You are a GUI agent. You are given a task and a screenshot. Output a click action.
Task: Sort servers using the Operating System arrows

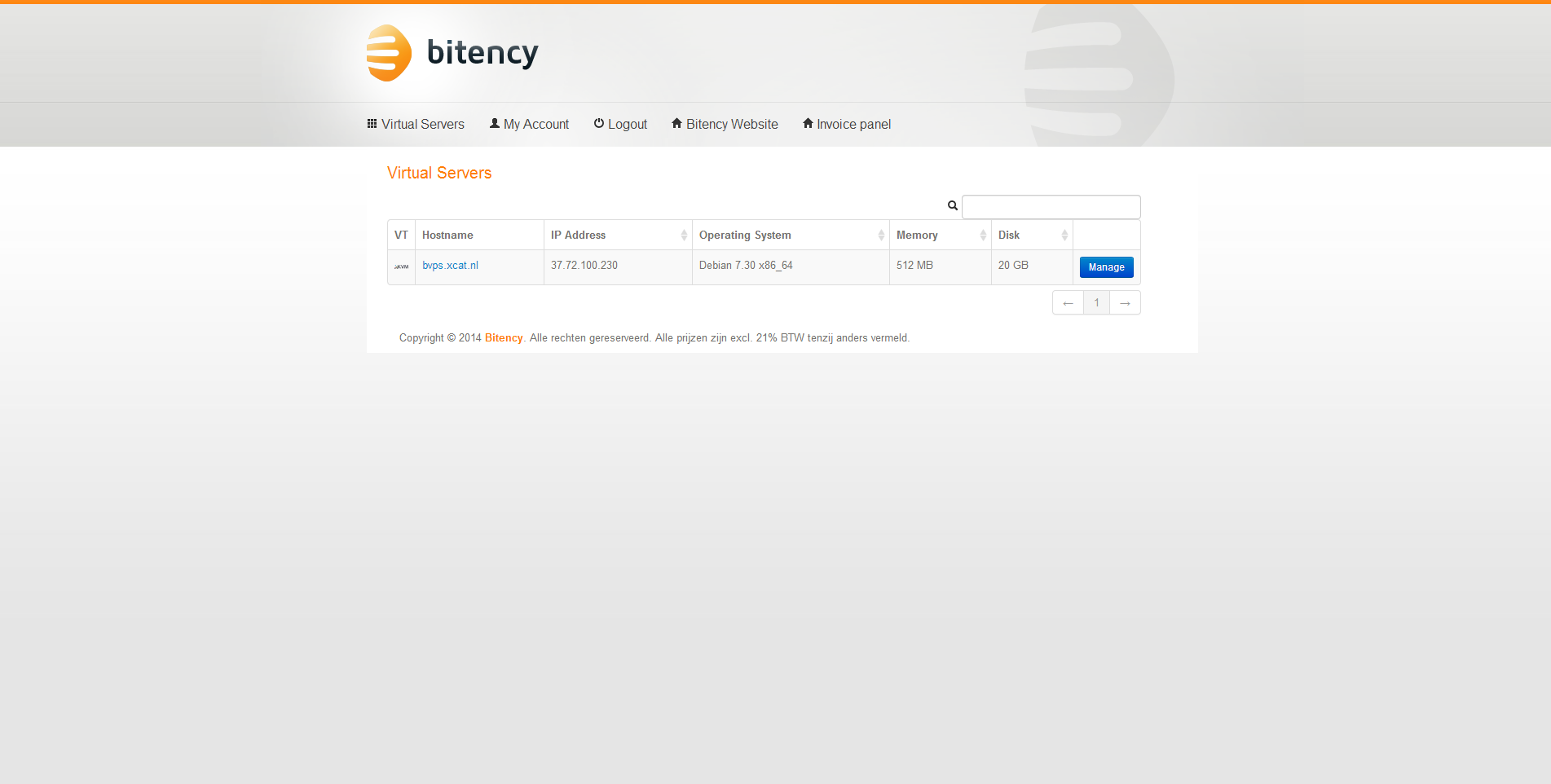tap(880, 236)
